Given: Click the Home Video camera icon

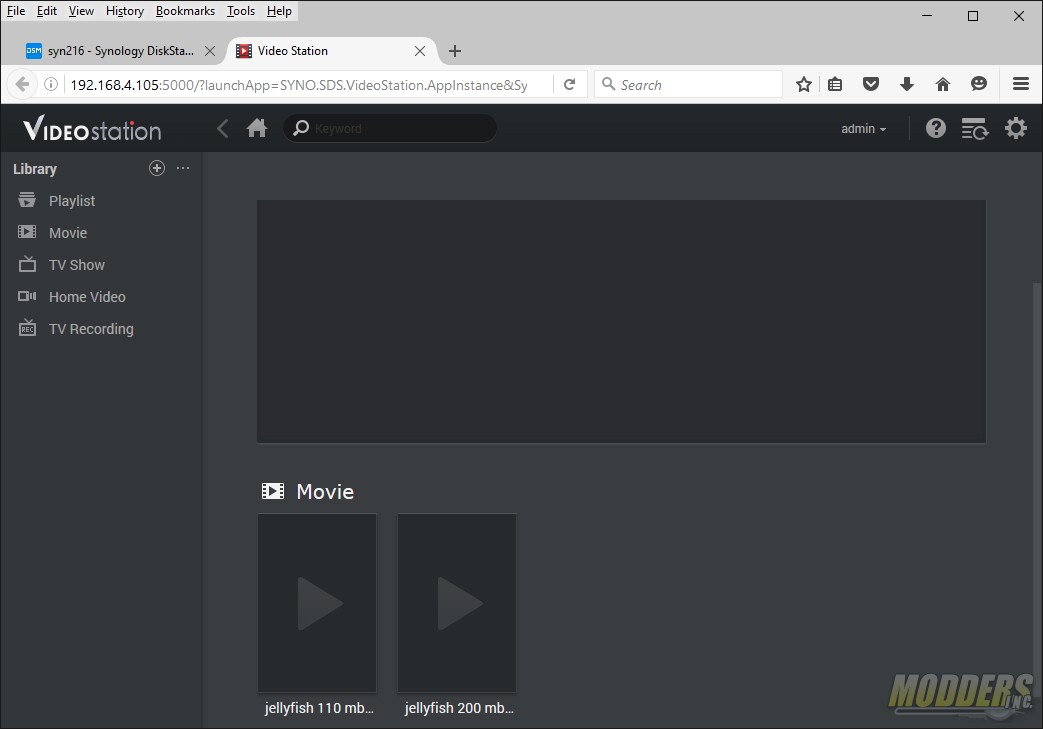Looking at the screenshot, I should [27, 296].
